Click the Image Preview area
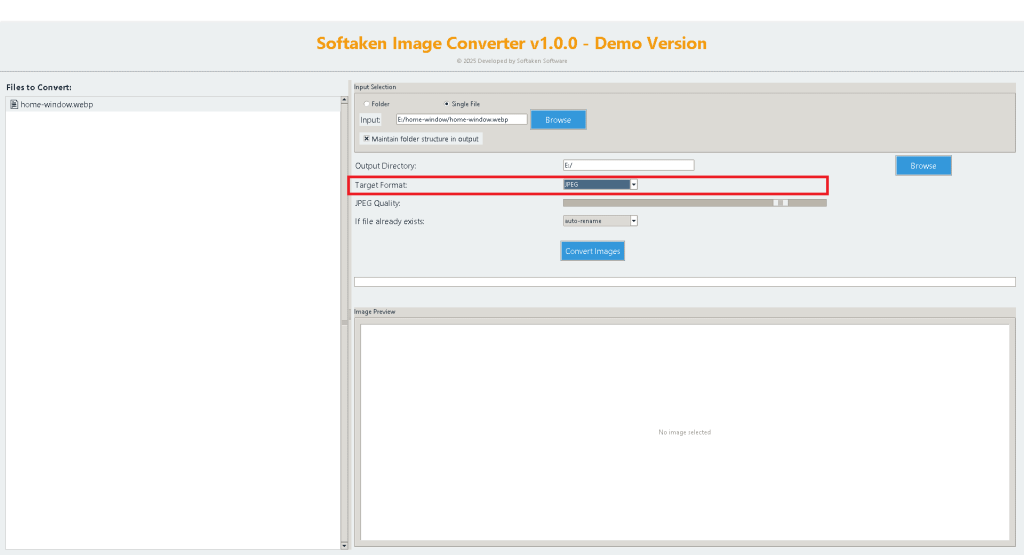Screen dimensions: 1024x555 684,432
